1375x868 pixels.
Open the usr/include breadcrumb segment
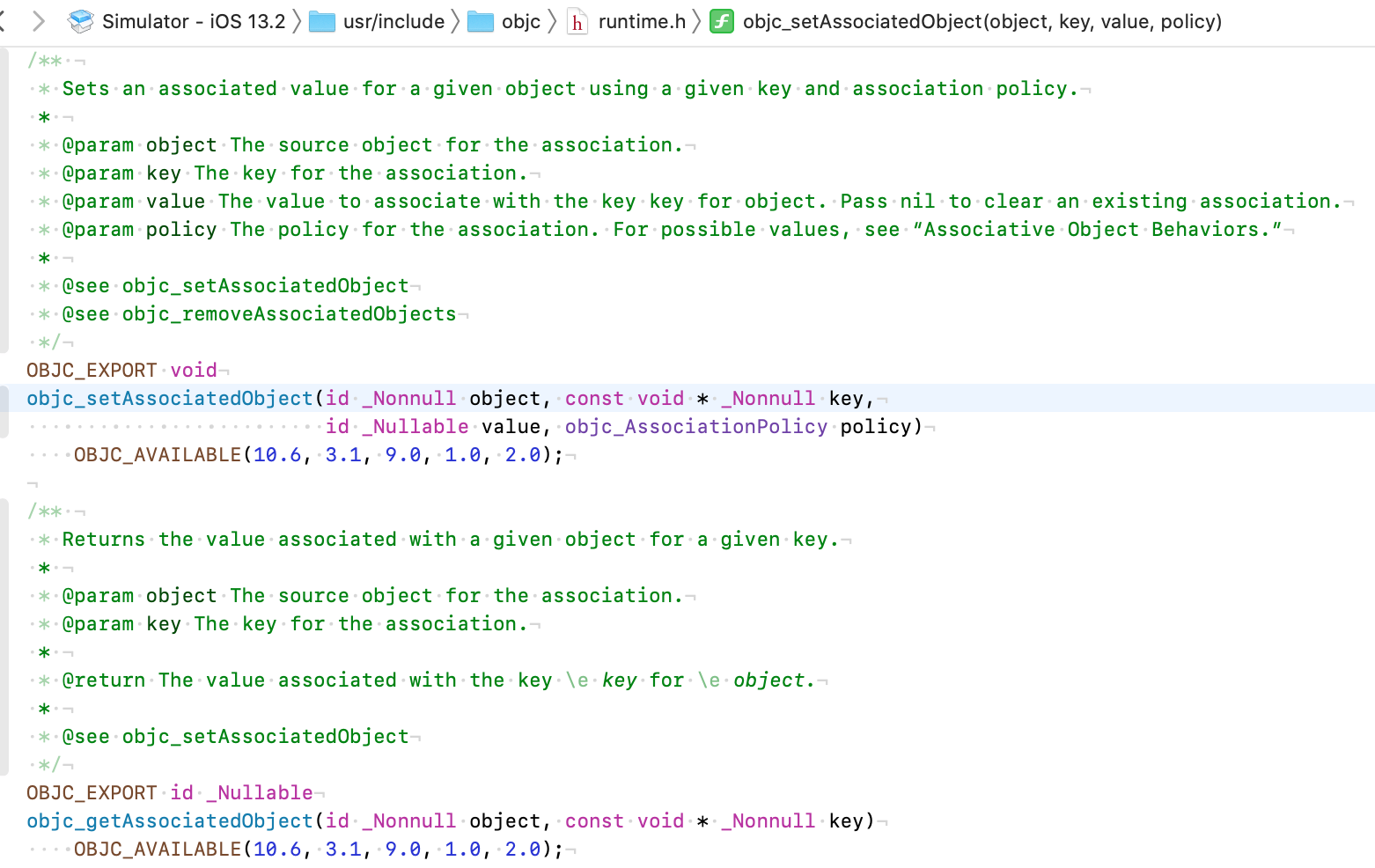pyautogui.click(x=393, y=21)
